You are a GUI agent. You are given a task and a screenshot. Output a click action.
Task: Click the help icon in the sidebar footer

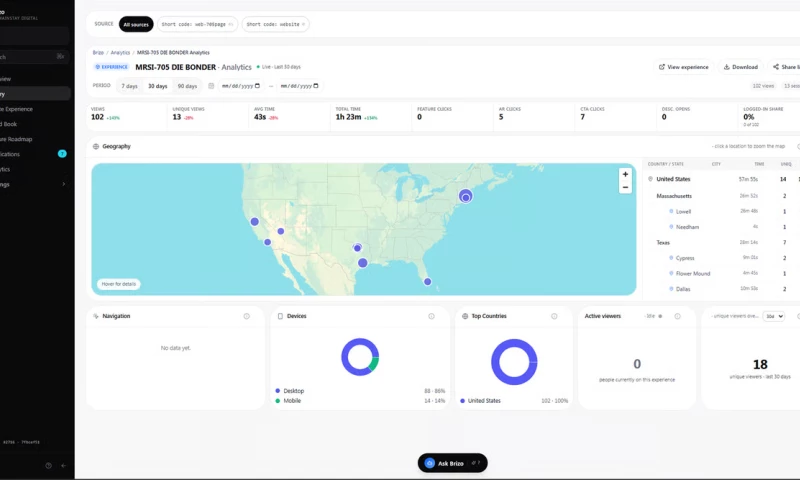(x=48, y=465)
